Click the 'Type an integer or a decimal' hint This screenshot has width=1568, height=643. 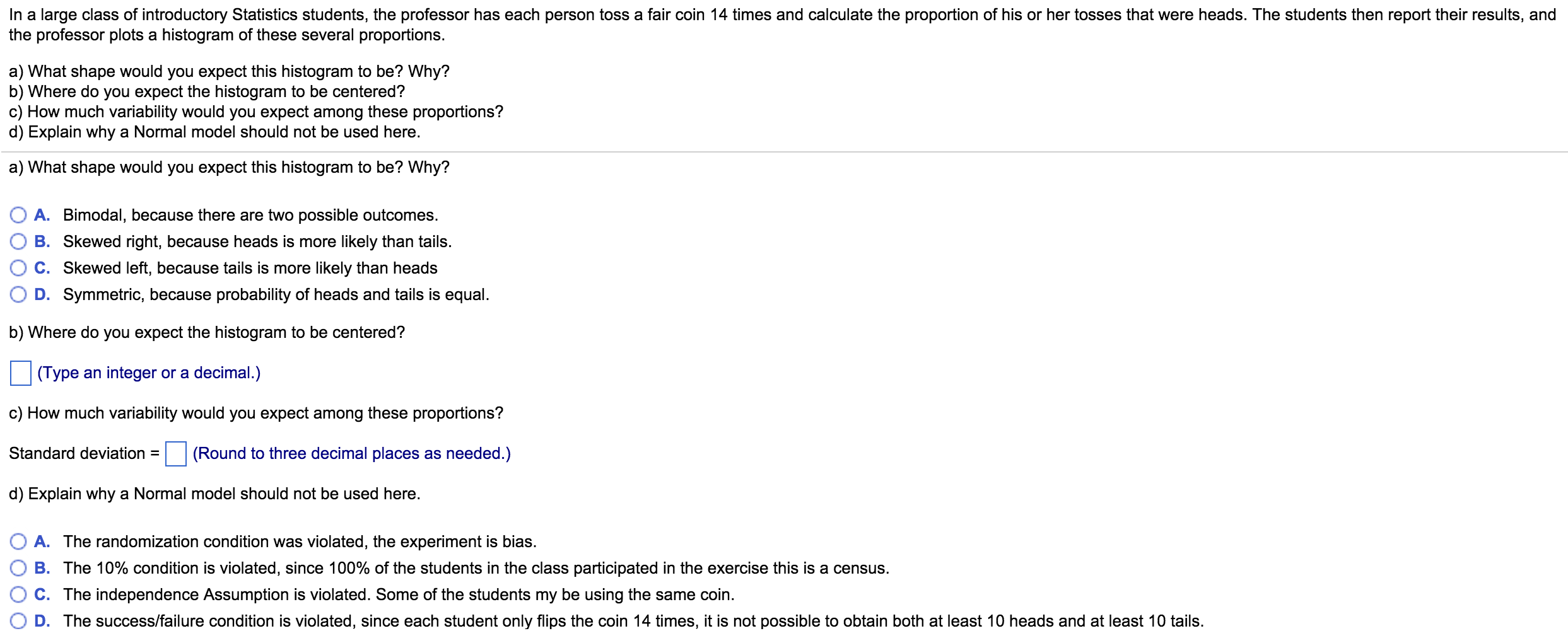(149, 373)
